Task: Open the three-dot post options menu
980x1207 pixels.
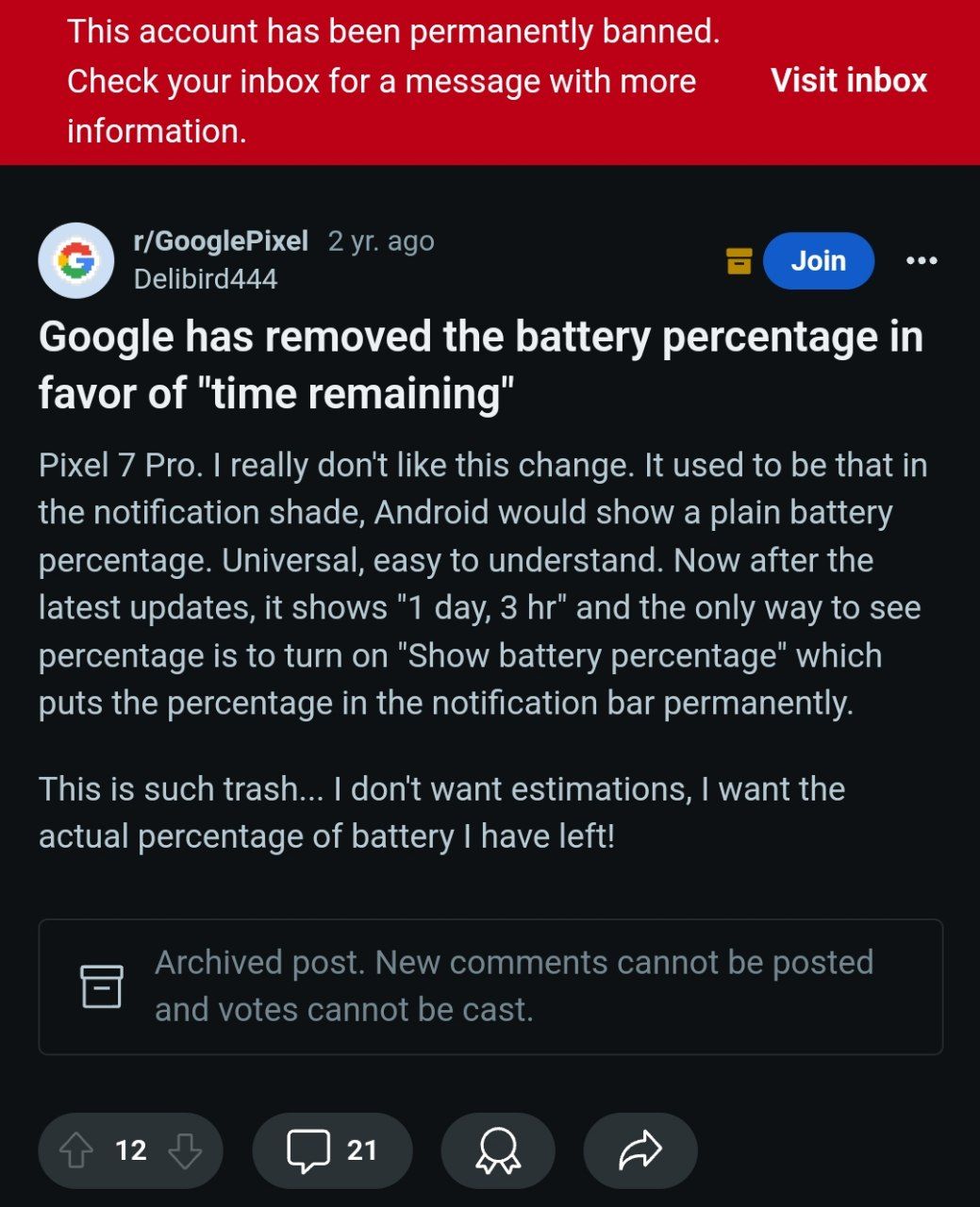Action: click(x=921, y=260)
